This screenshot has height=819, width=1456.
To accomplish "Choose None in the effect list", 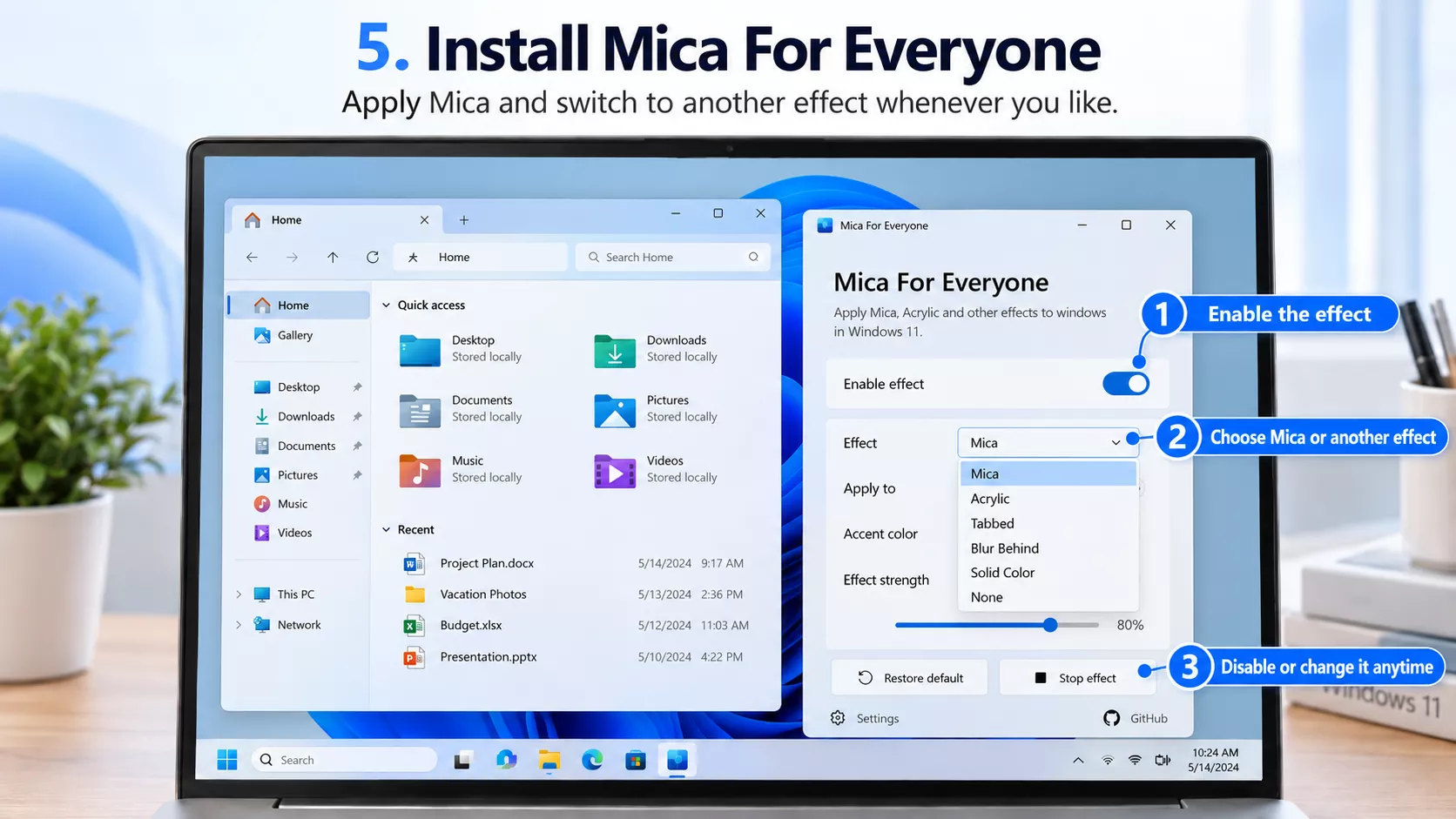I will coord(1048,597).
